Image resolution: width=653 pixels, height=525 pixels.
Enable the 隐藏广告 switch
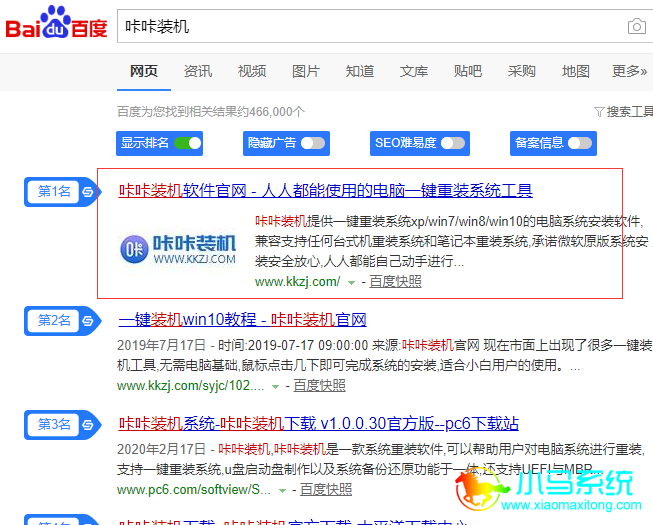click(x=313, y=143)
